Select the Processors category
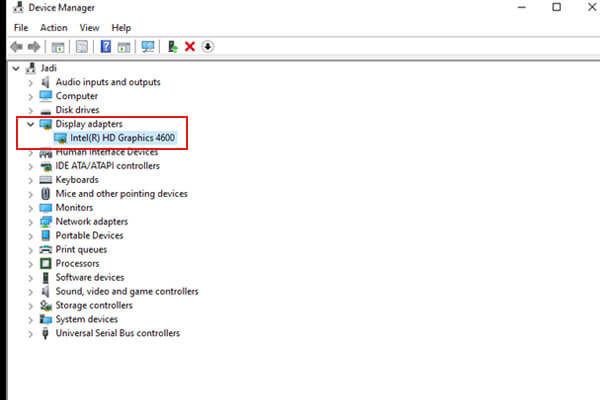 coord(77,264)
